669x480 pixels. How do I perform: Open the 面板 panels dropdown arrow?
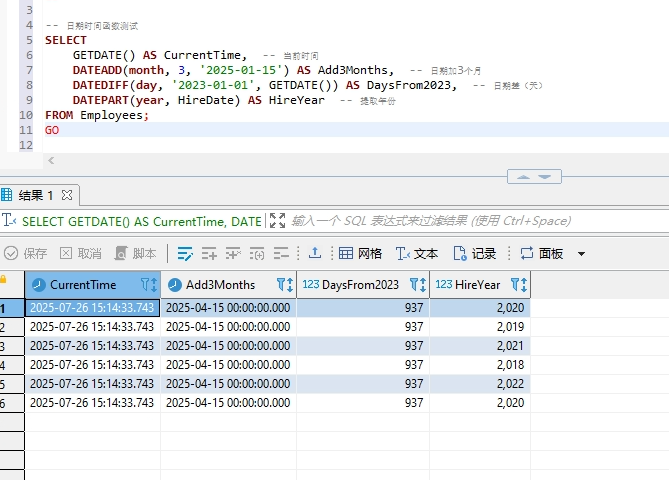(x=581, y=254)
